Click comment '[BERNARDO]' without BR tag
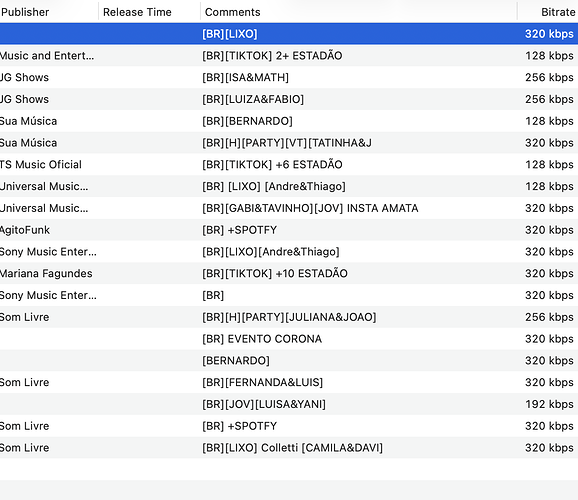The image size is (578, 500). click(236, 360)
